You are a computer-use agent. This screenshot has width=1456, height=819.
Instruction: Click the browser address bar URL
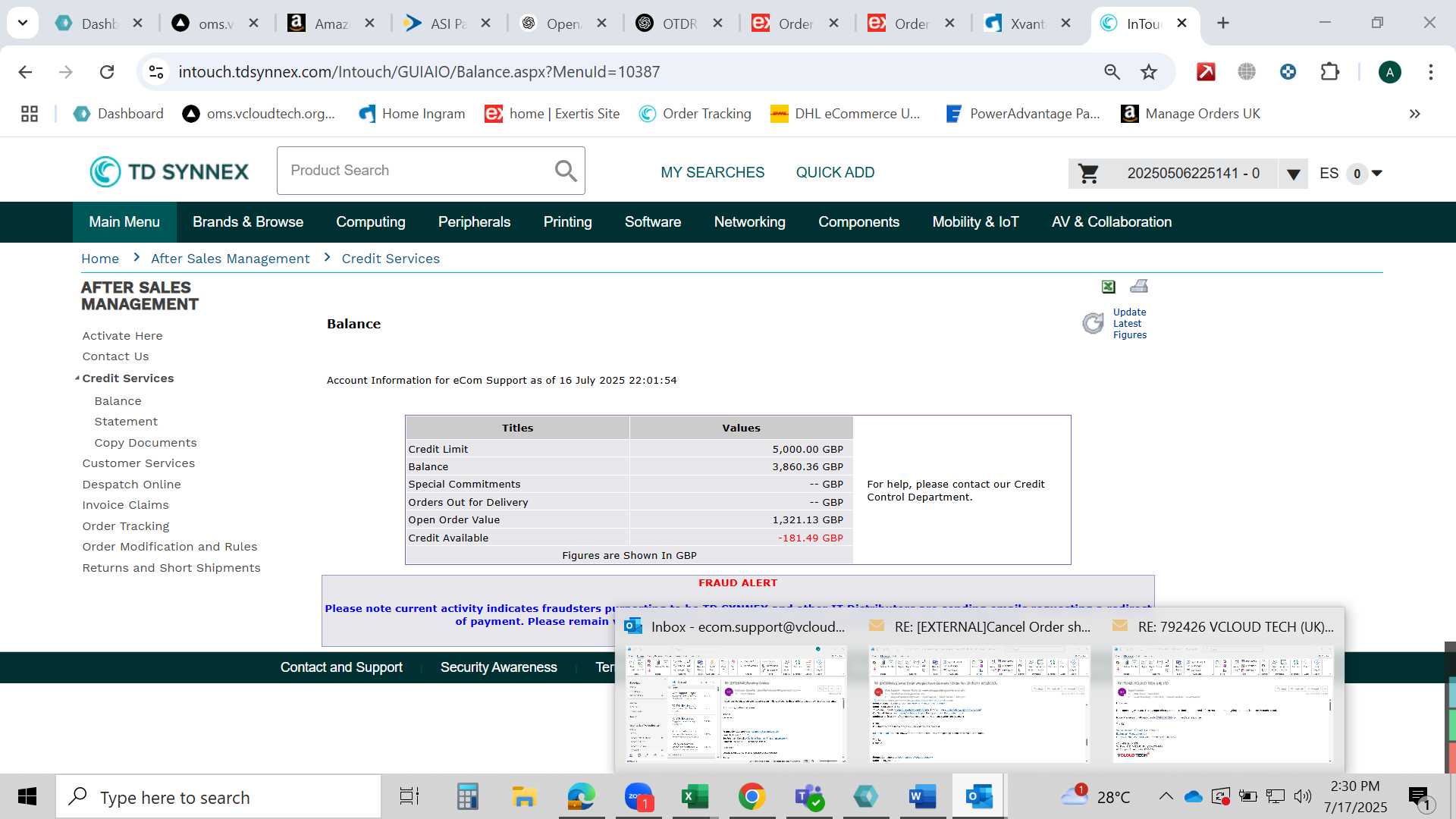point(419,72)
